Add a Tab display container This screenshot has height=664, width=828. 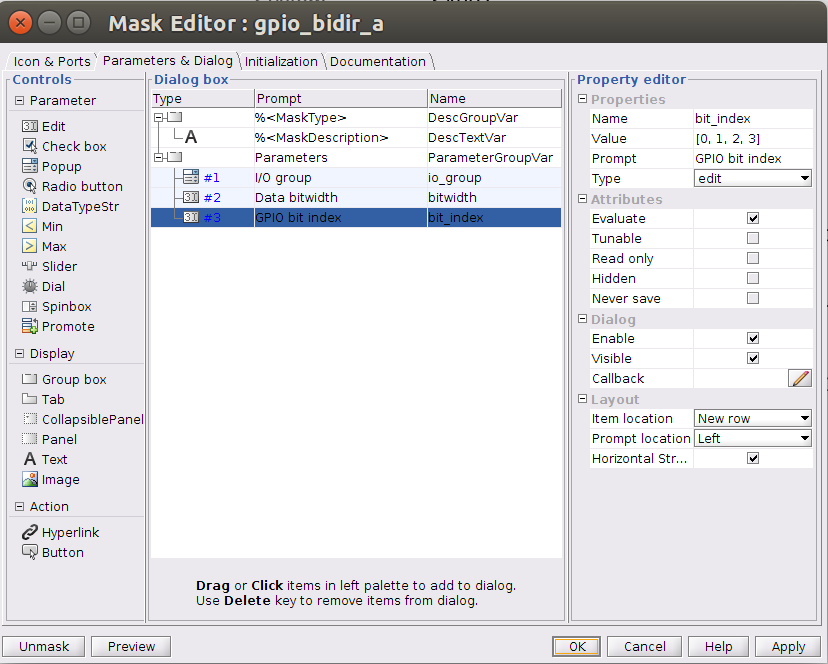tap(43, 400)
